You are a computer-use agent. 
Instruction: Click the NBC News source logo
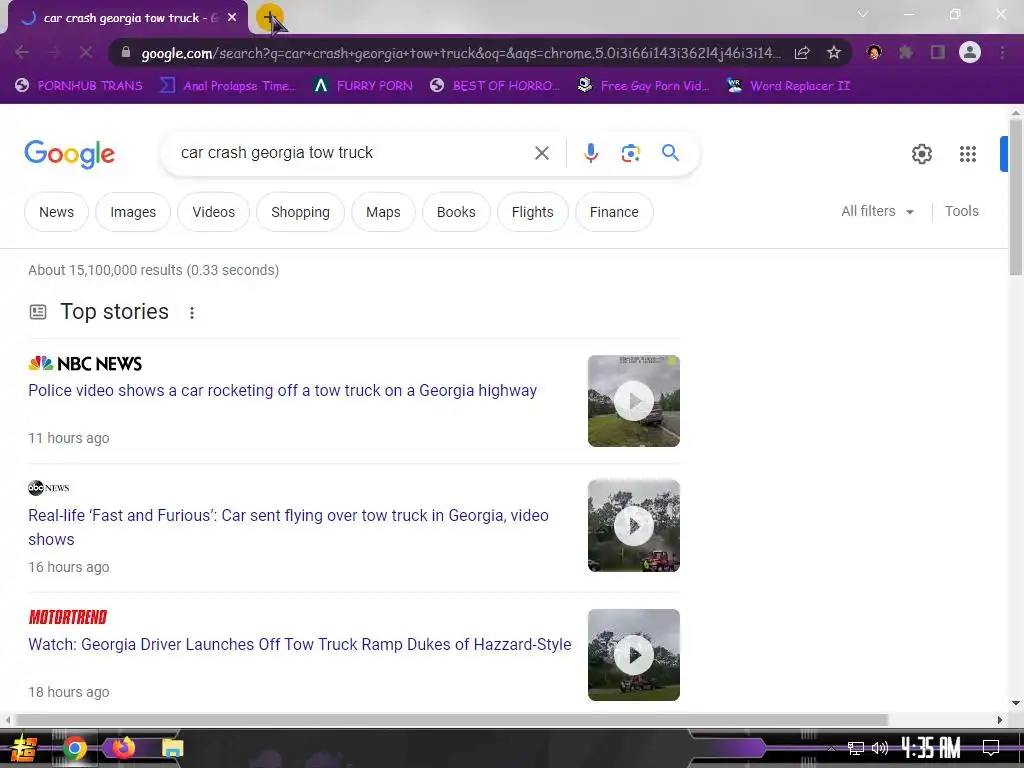tap(85, 364)
